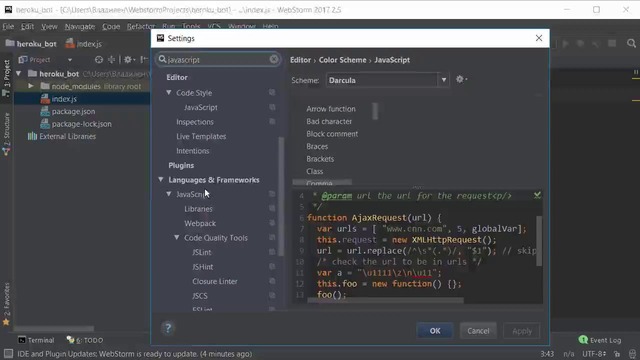The image size is (640, 360).
Task: Switch to the 2: Favorites side tab
Action: tap(6, 304)
